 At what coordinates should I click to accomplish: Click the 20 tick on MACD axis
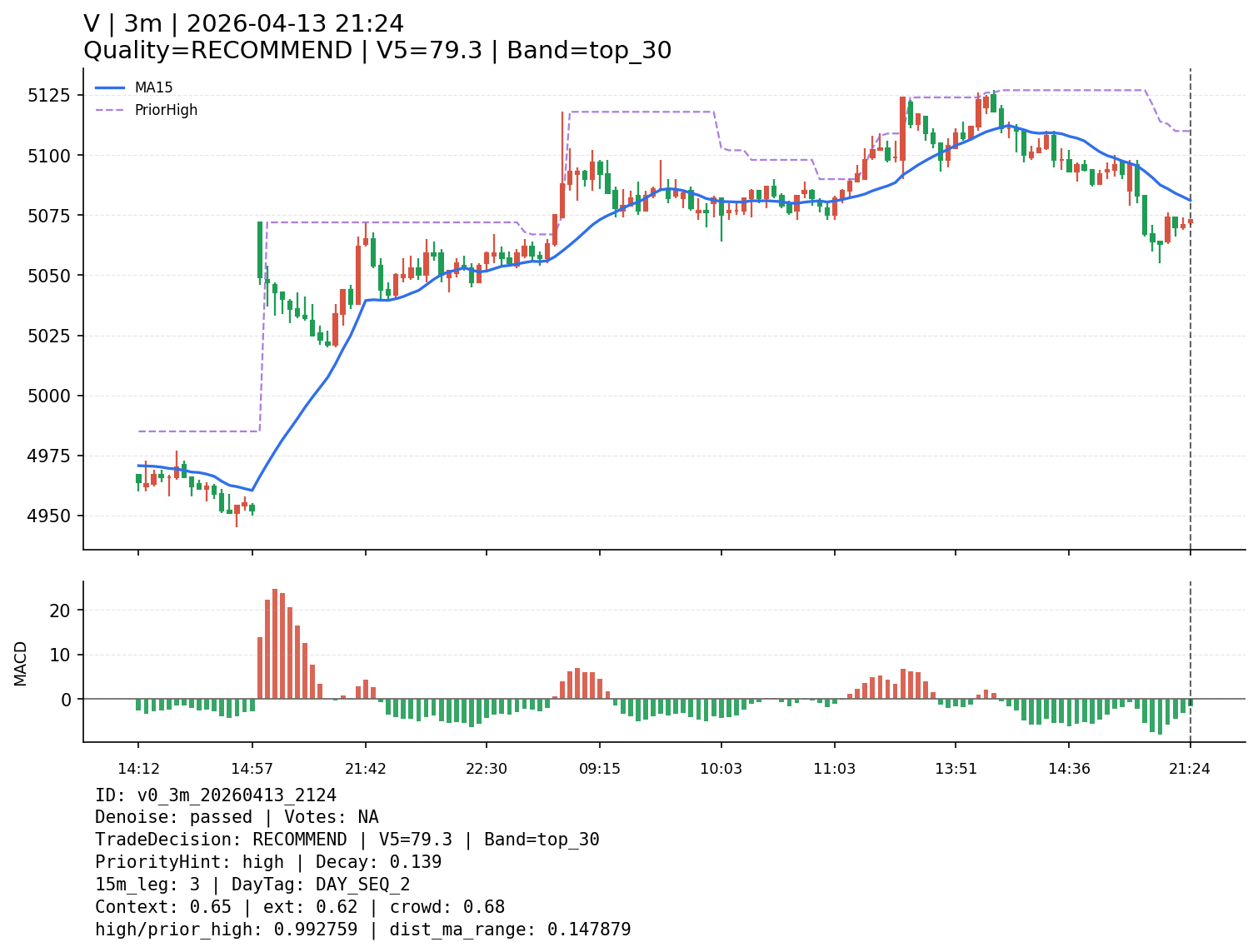coord(63,610)
